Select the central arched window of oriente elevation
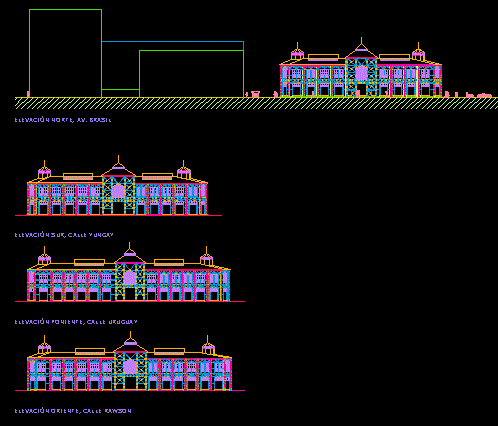 [x=130, y=366]
